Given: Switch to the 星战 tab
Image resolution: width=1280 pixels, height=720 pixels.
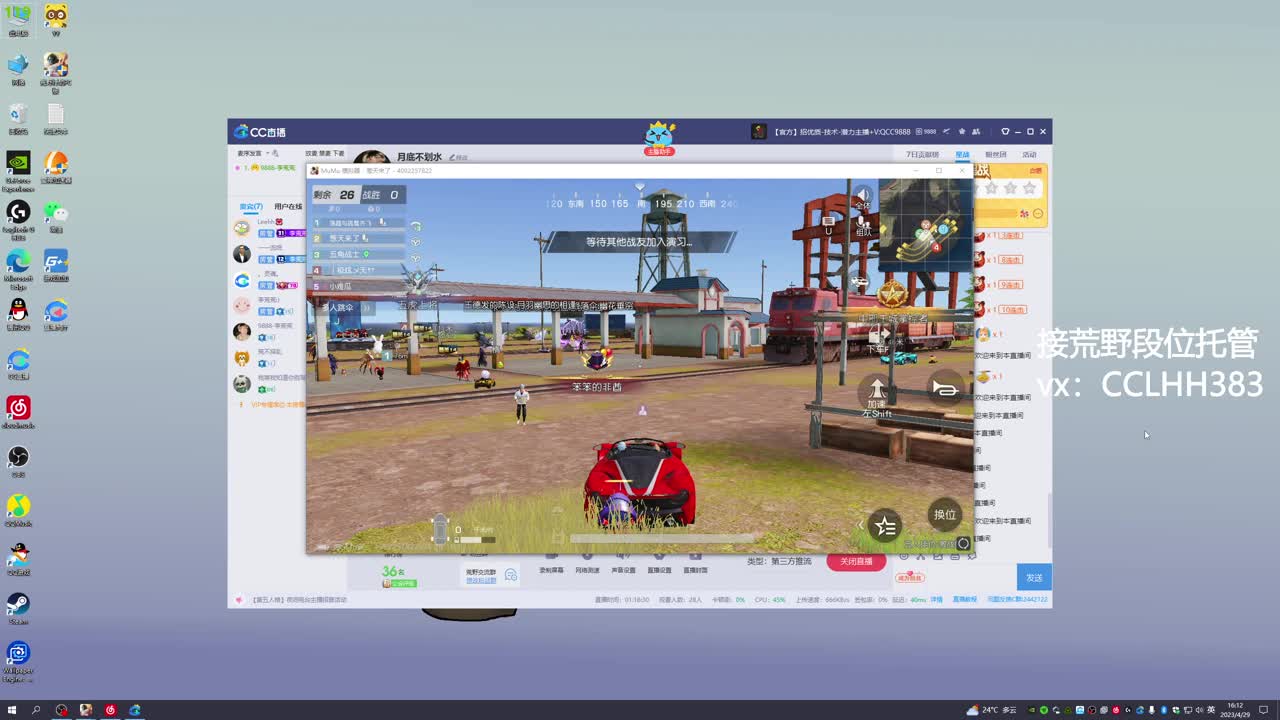Looking at the screenshot, I should coord(962,155).
